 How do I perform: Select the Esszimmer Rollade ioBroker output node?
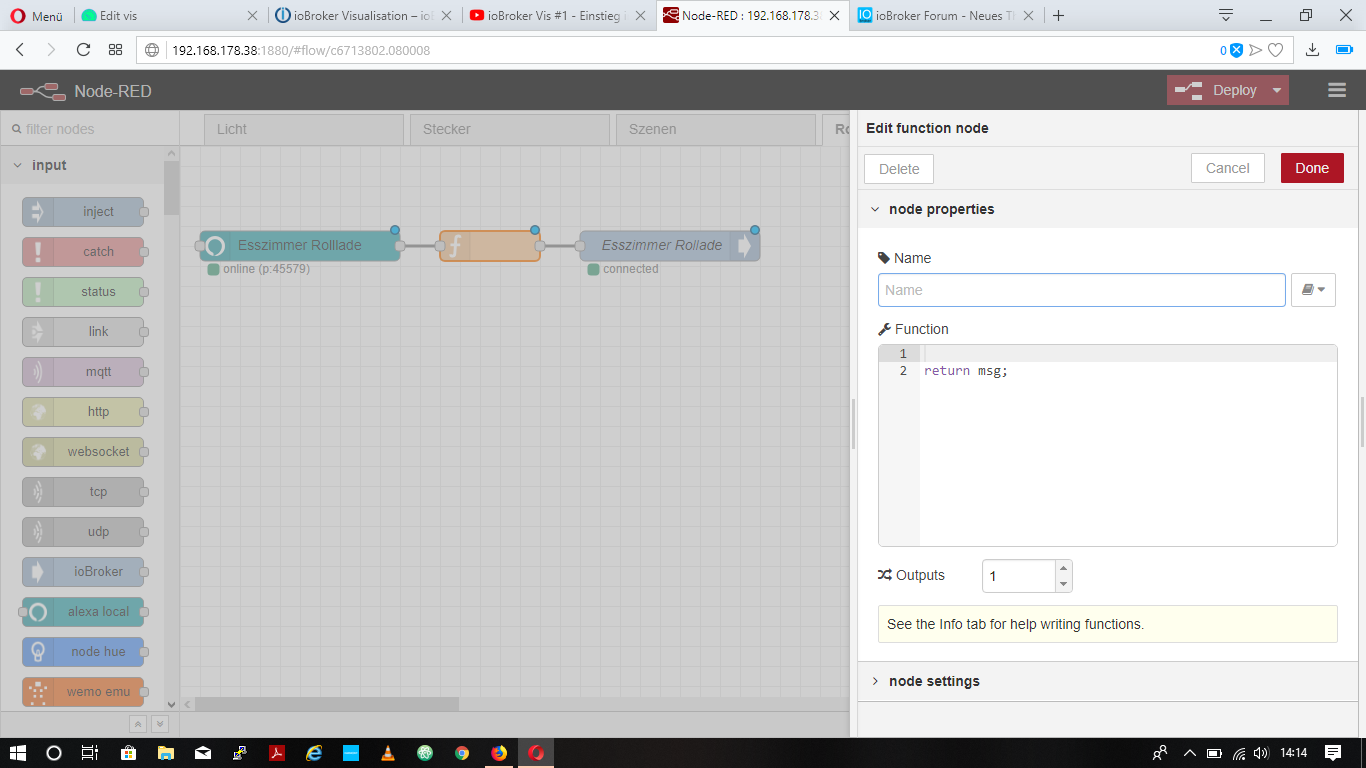click(x=670, y=245)
